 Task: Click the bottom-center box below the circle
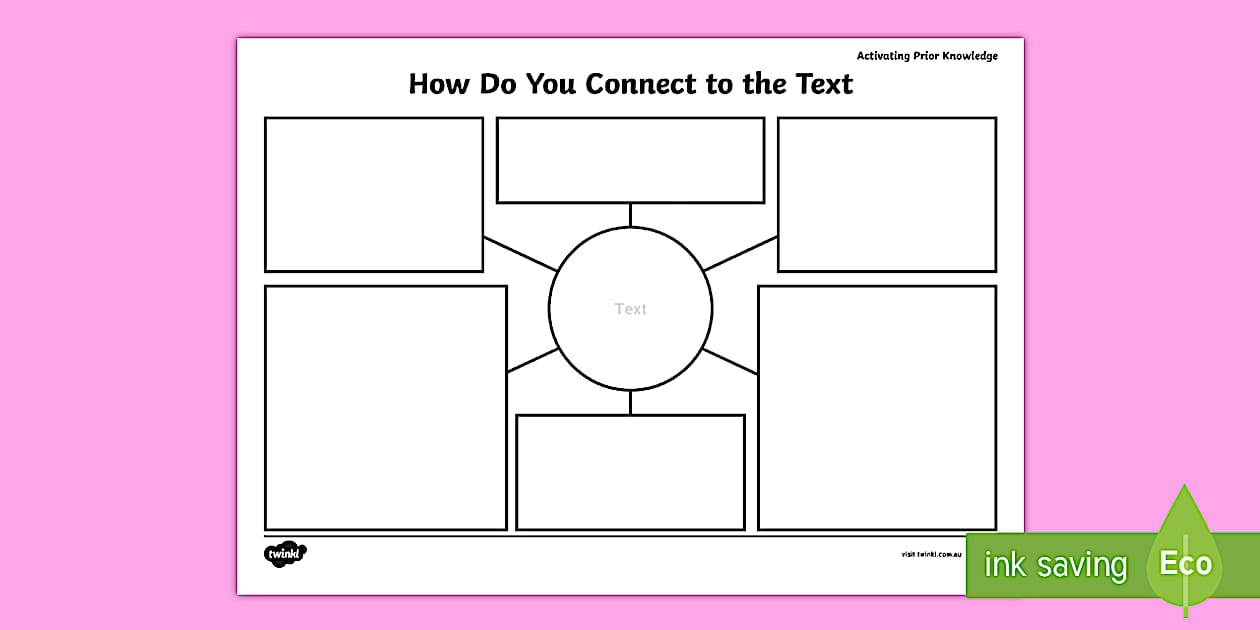(x=630, y=472)
